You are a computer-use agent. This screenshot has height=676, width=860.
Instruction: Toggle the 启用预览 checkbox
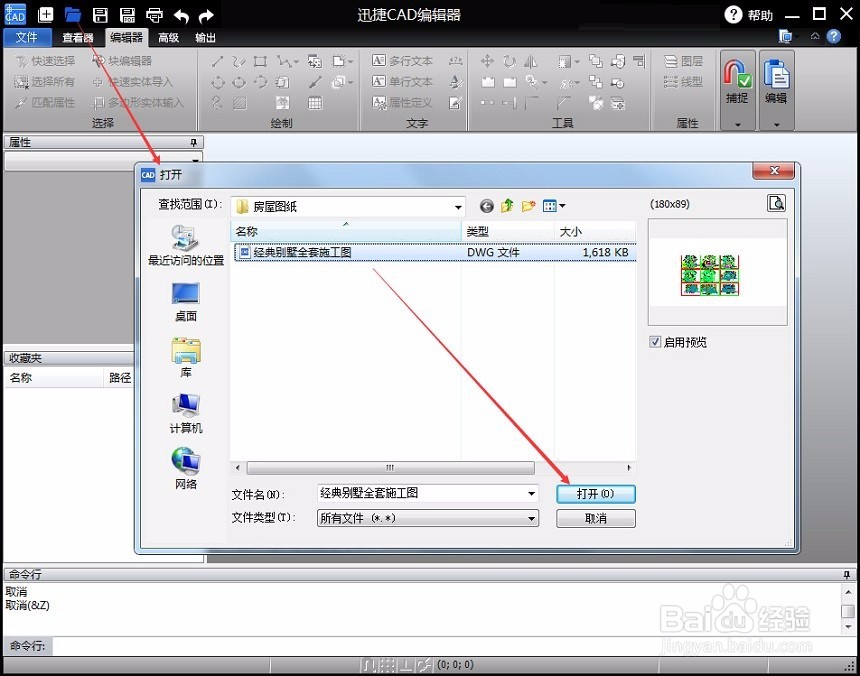[x=655, y=342]
